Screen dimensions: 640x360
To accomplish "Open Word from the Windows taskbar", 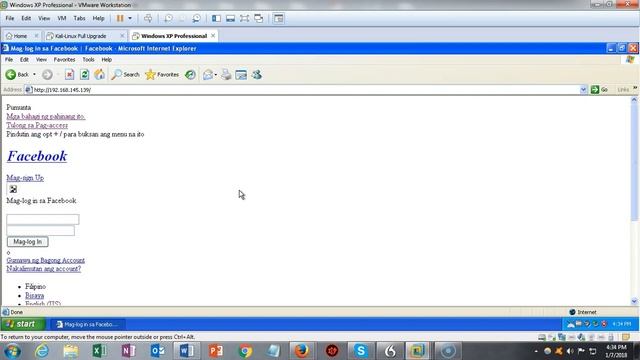I will click(187, 351).
